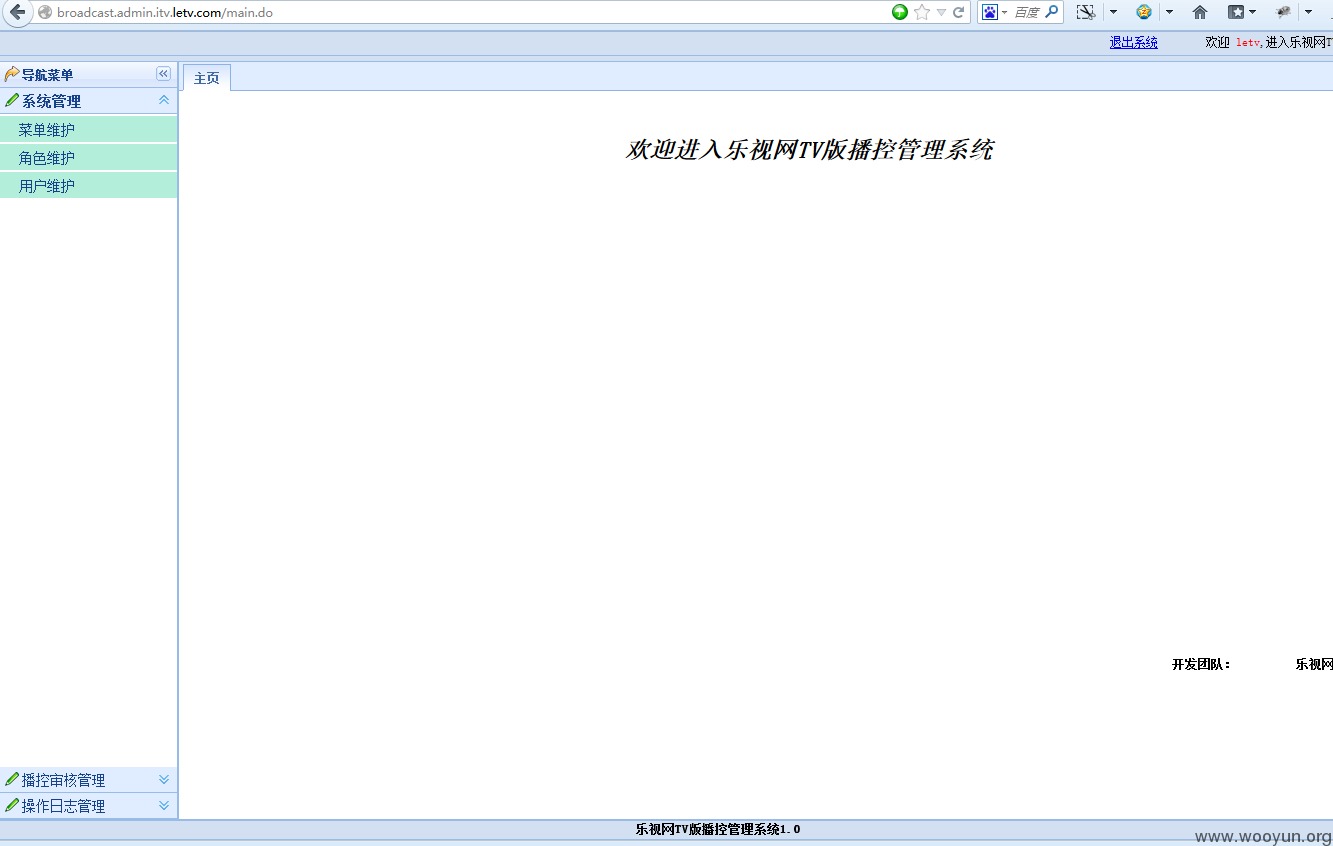Open 菜单维护 menu item
The height and width of the screenshot is (846, 1333).
pyautogui.click(x=88, y=130)
